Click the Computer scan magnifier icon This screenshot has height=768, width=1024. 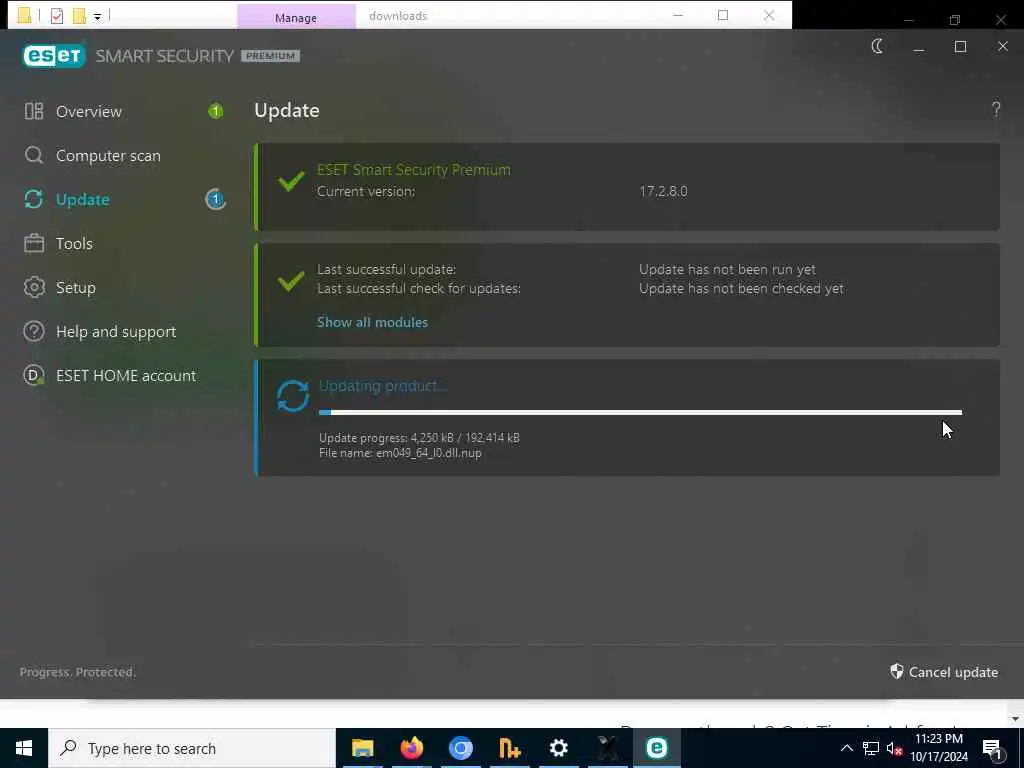[x=34, y=155]
